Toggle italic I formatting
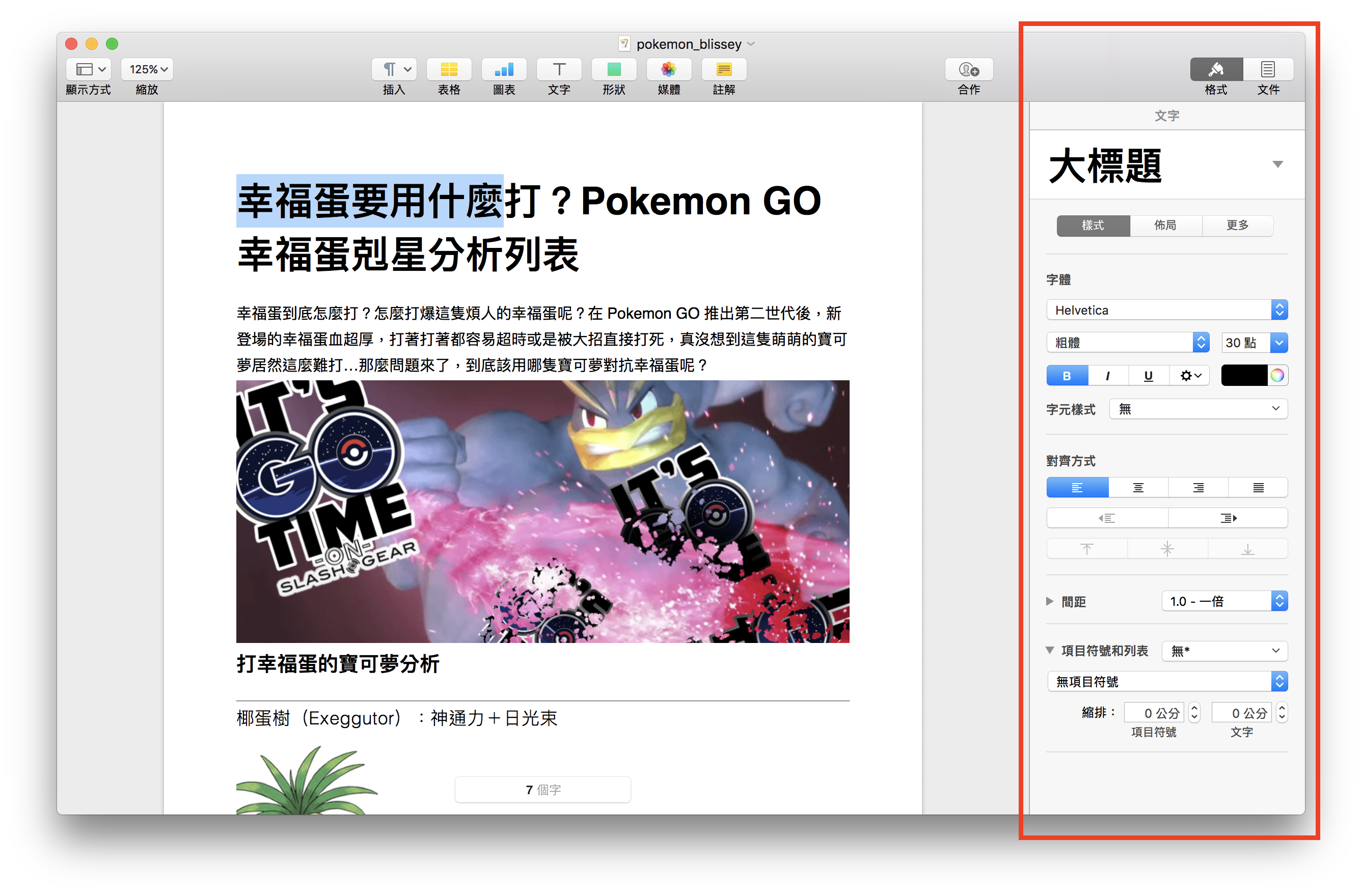 (x=1108, y=376)
